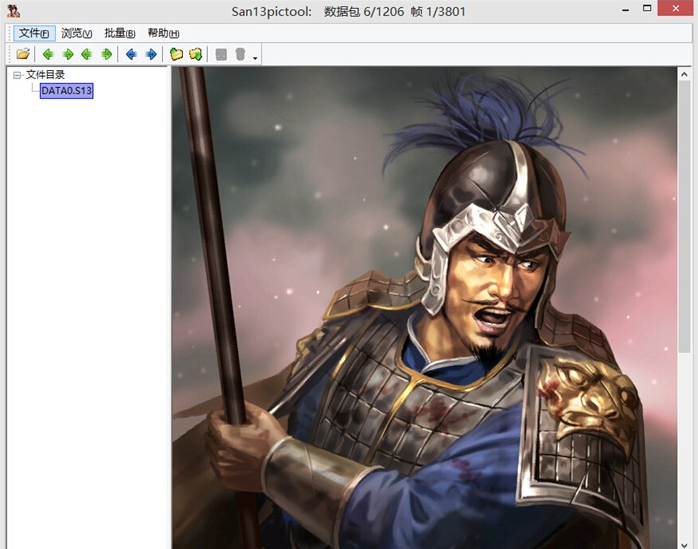Click the second green left arrow
The image size is (698, 549).
(87, 54)
